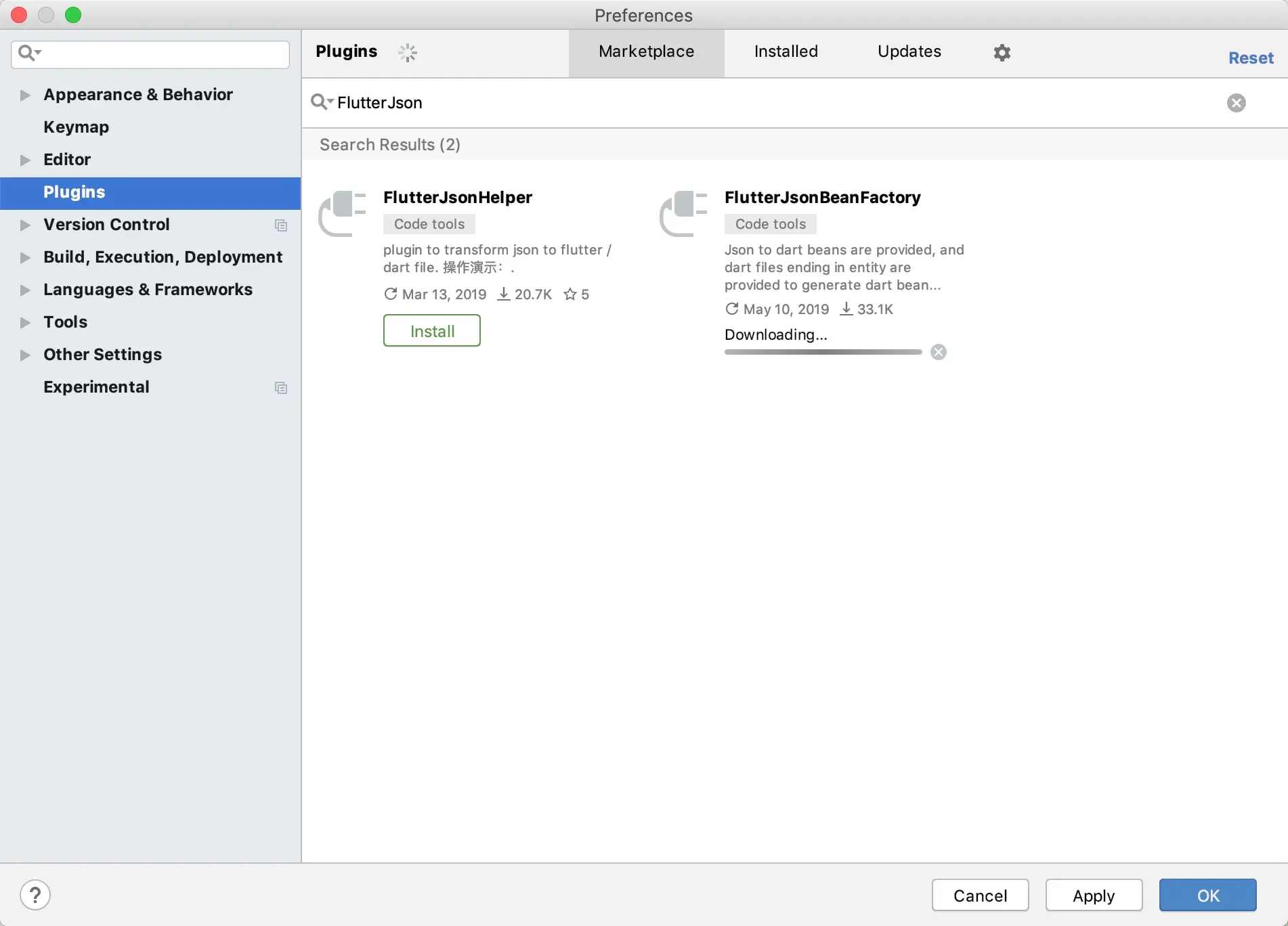Viewport: 1288px width, 926px height.
Task: Switch to the Installed tab
Action: (786, 52)
